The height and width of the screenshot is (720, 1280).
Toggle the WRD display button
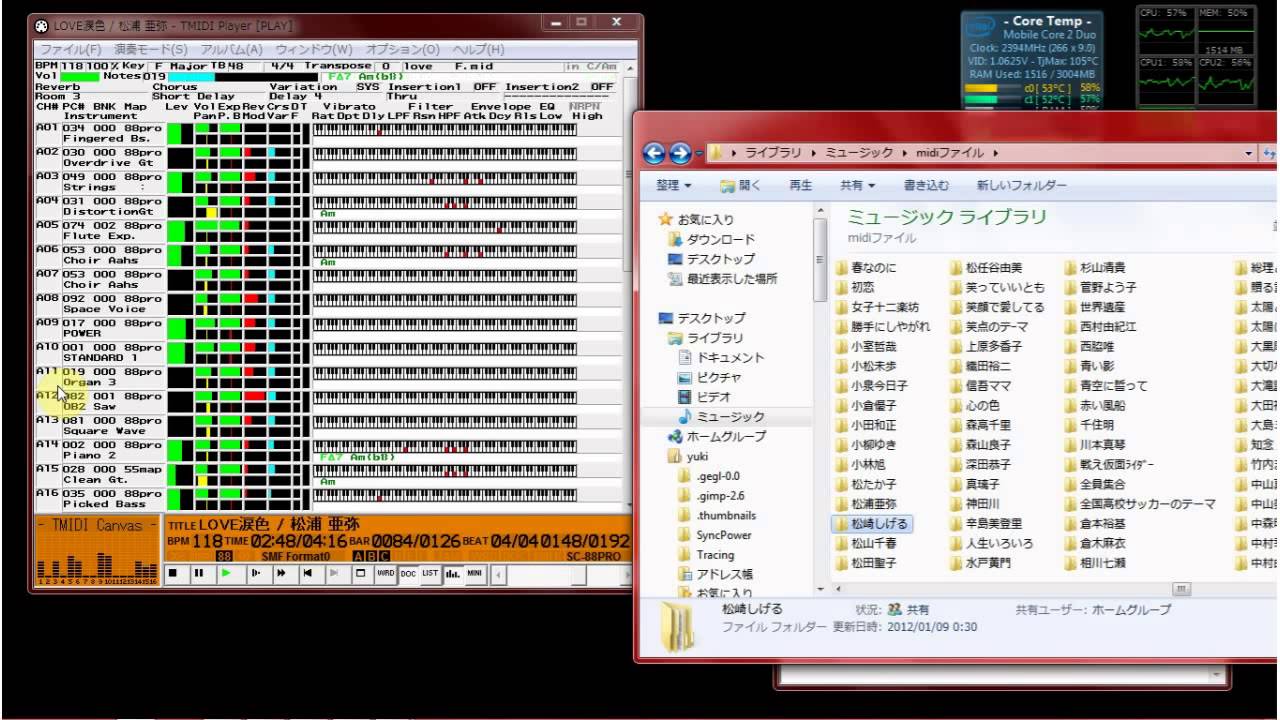(x=386, y=573)
